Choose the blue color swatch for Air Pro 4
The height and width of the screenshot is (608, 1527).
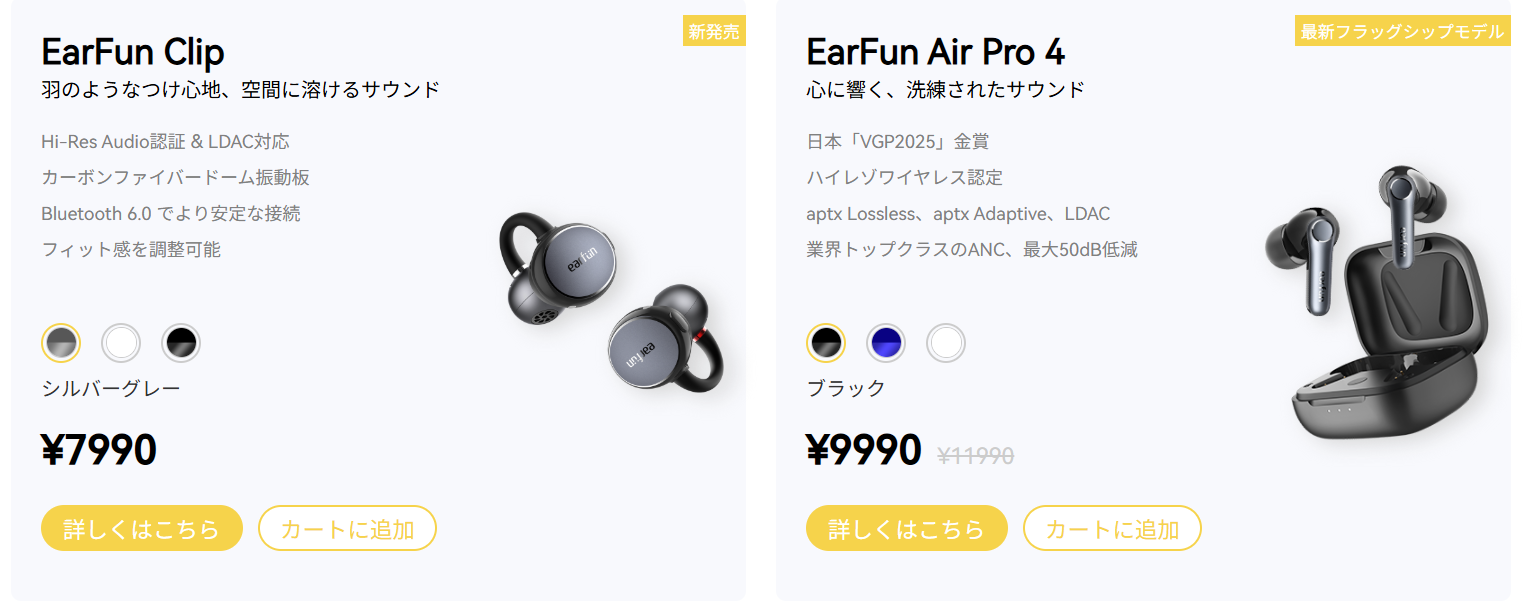pos(886,344)
